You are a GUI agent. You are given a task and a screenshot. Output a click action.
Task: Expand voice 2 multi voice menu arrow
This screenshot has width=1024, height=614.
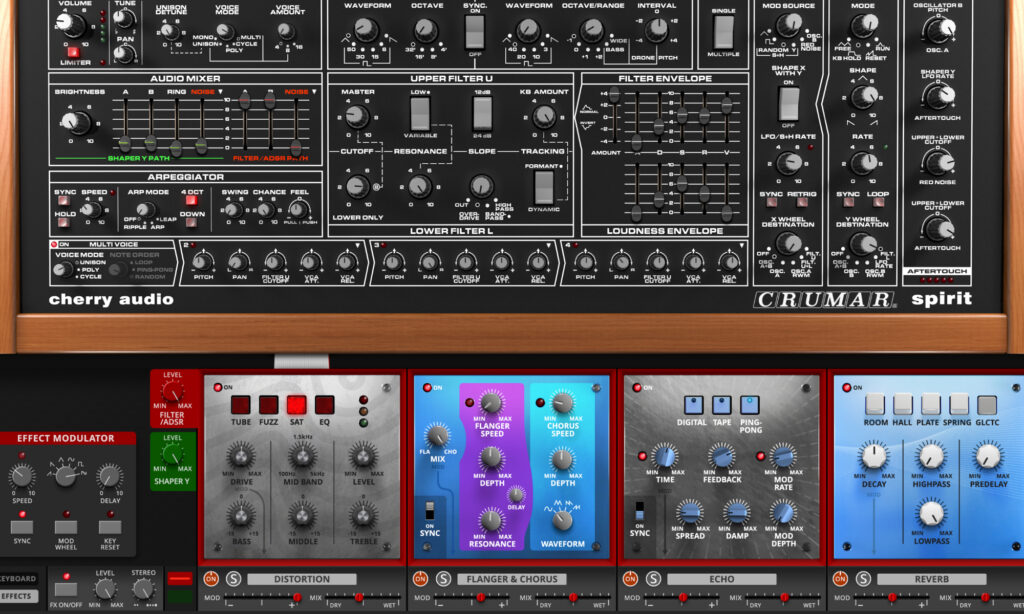(357, 246)
